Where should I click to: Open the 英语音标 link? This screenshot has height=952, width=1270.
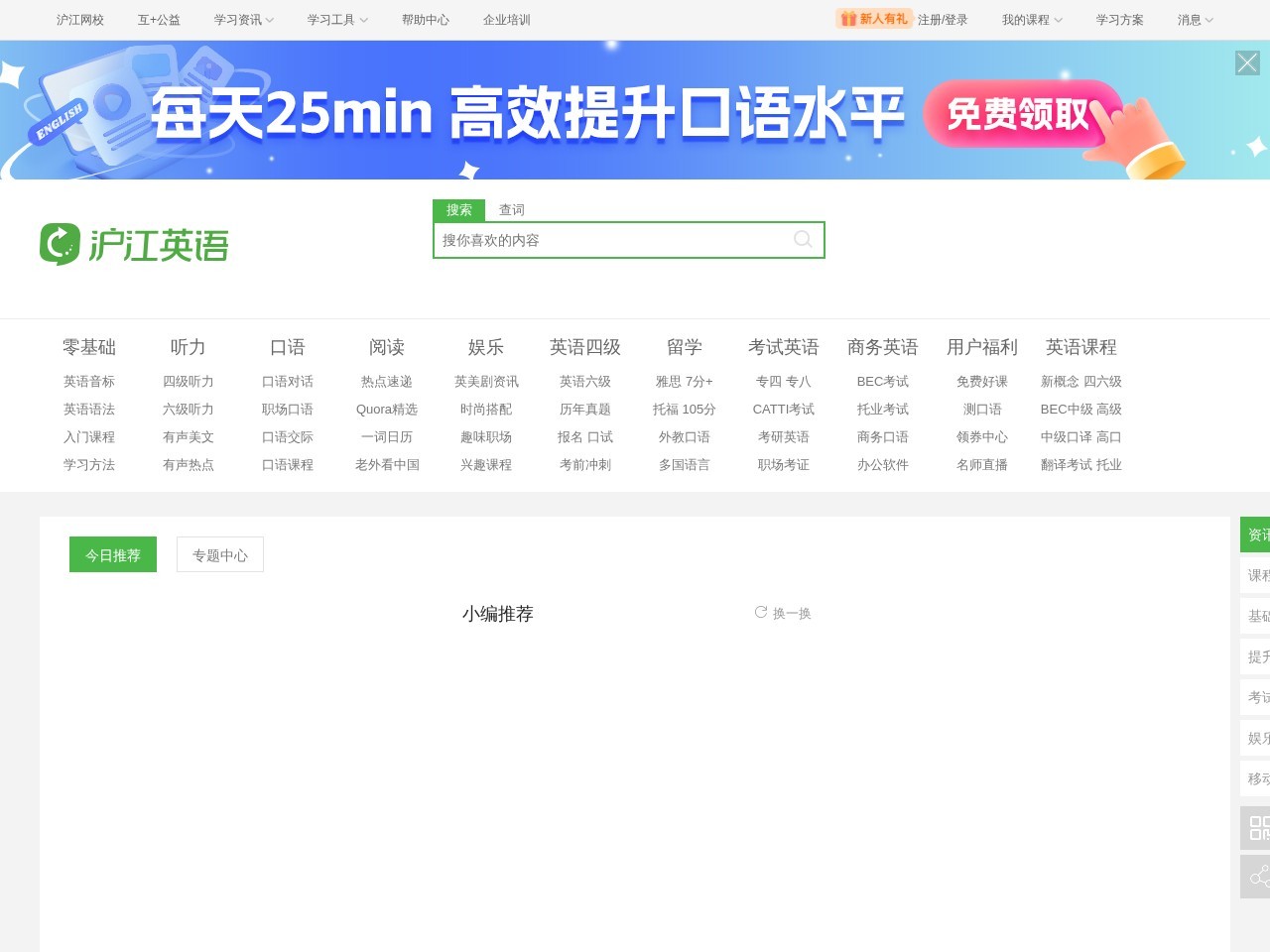(x=89, y=382)
